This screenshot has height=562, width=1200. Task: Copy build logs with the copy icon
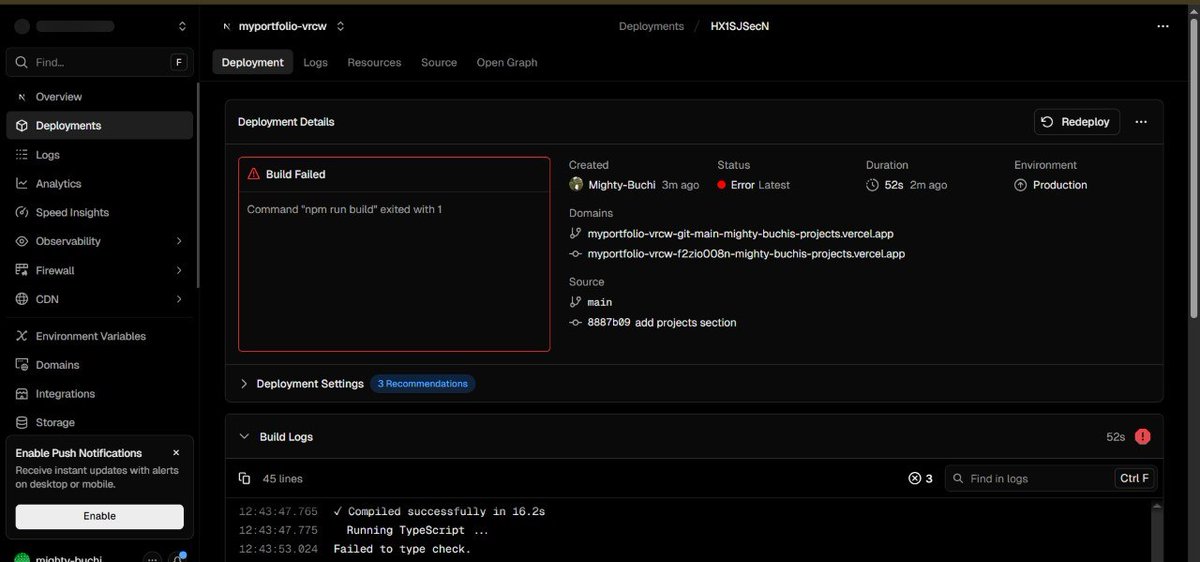(x=245, y=479)
